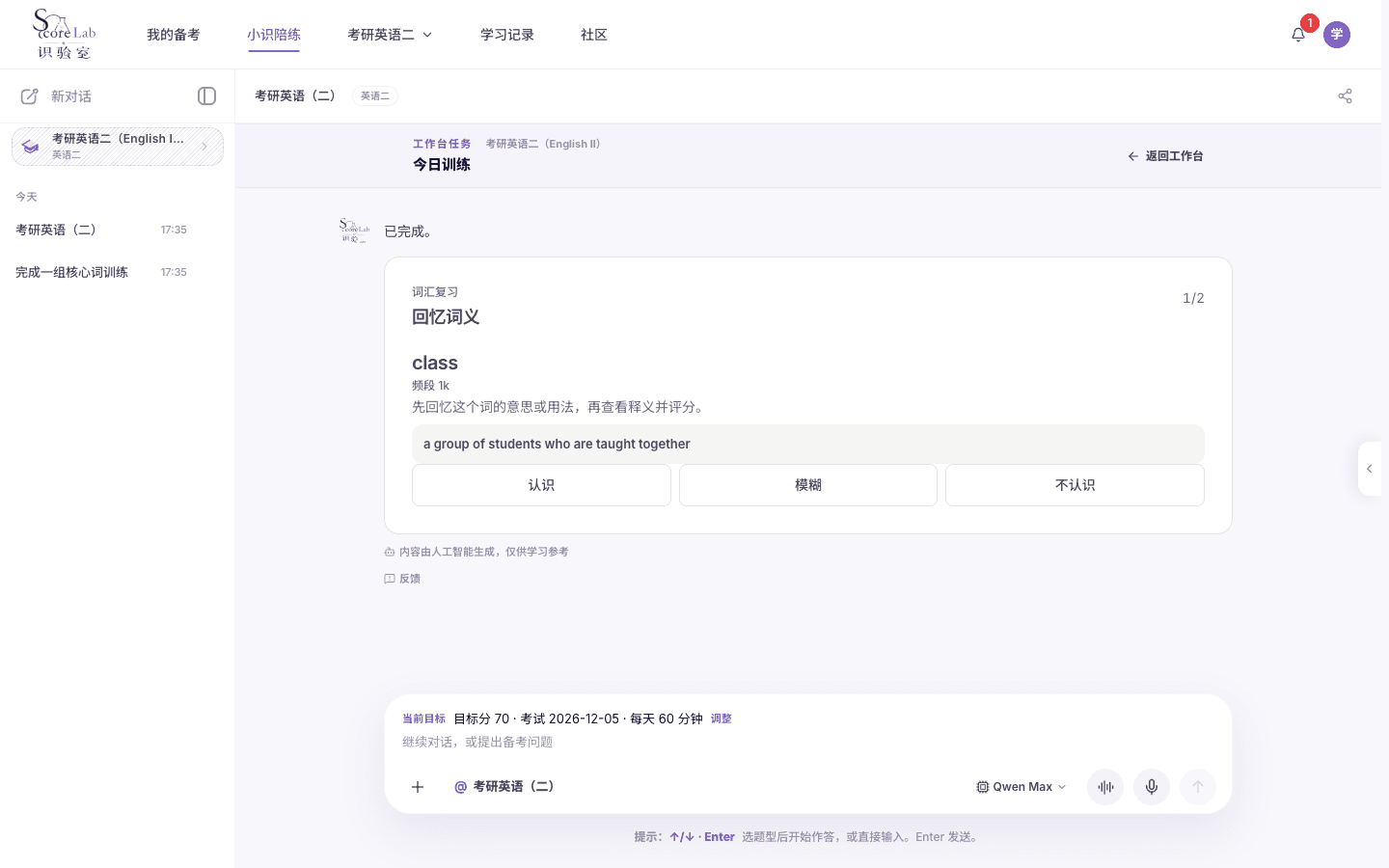Toggle the sidebar collapse icon
1389x868 pixels.
coord(206,95)
